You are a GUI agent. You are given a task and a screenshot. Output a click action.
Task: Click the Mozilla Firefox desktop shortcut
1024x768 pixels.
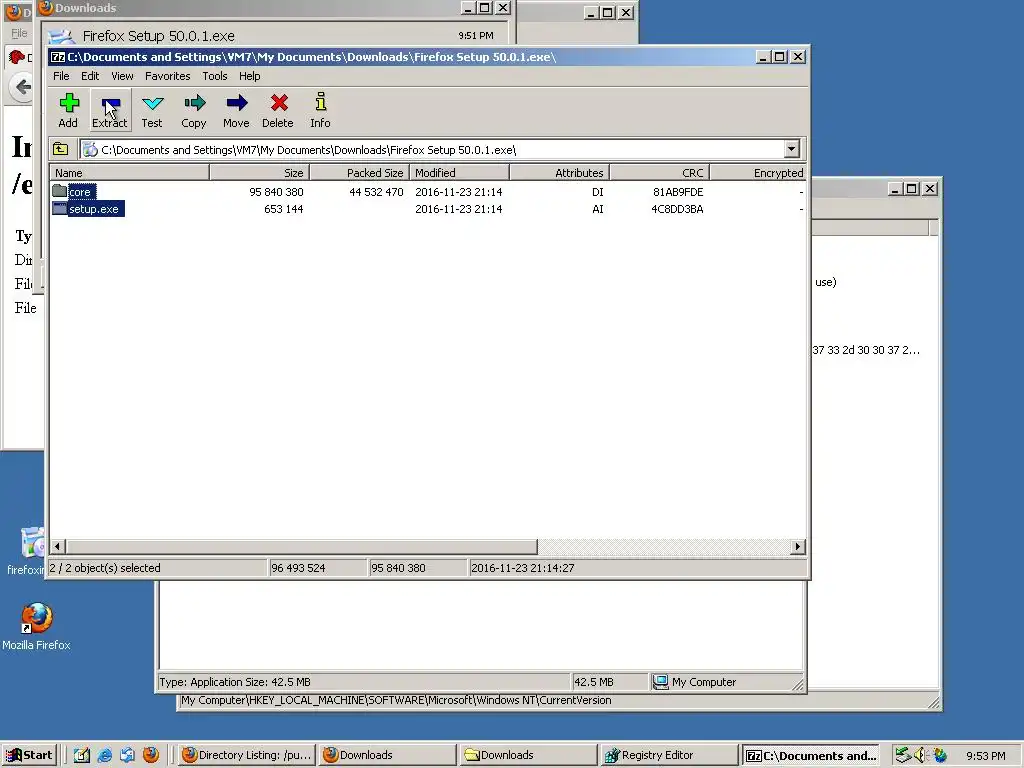(x=36, y=627)
